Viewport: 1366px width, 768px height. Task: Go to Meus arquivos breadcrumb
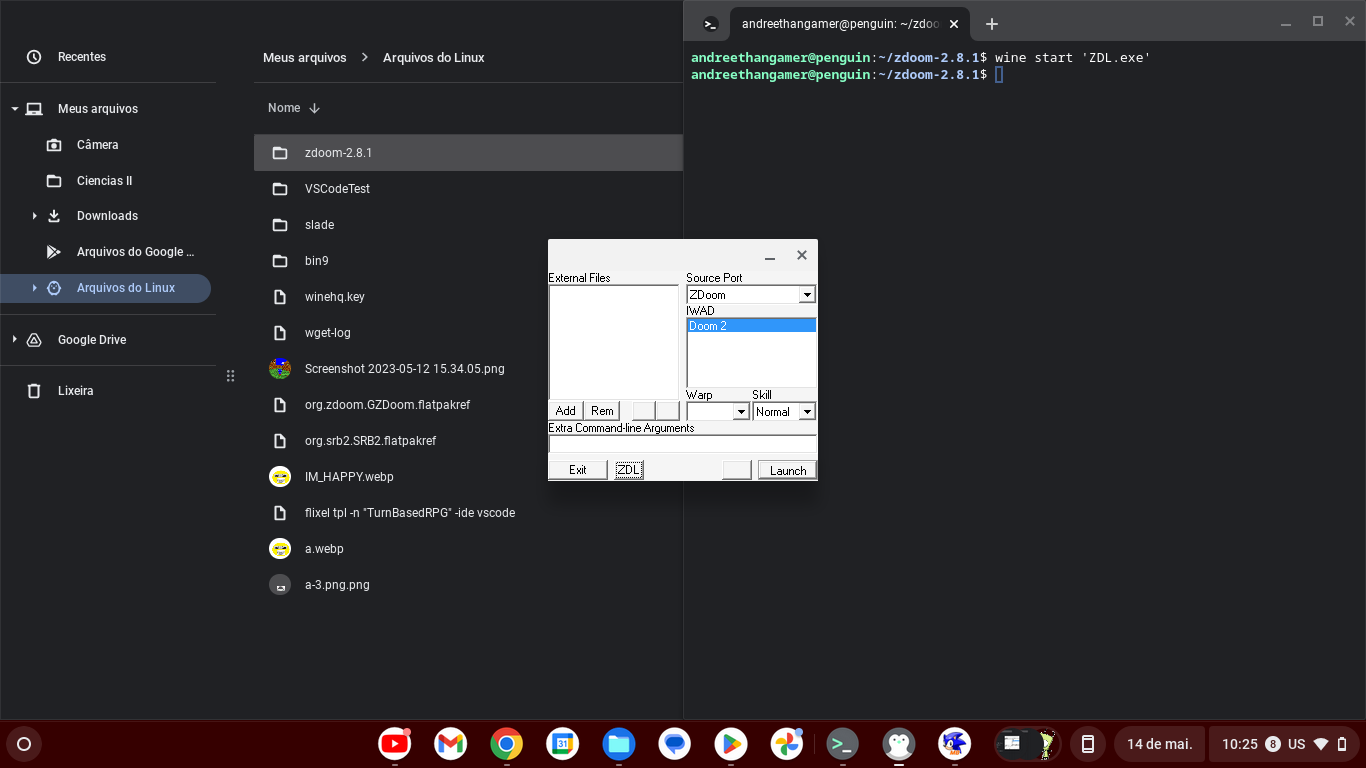(304, 58)
